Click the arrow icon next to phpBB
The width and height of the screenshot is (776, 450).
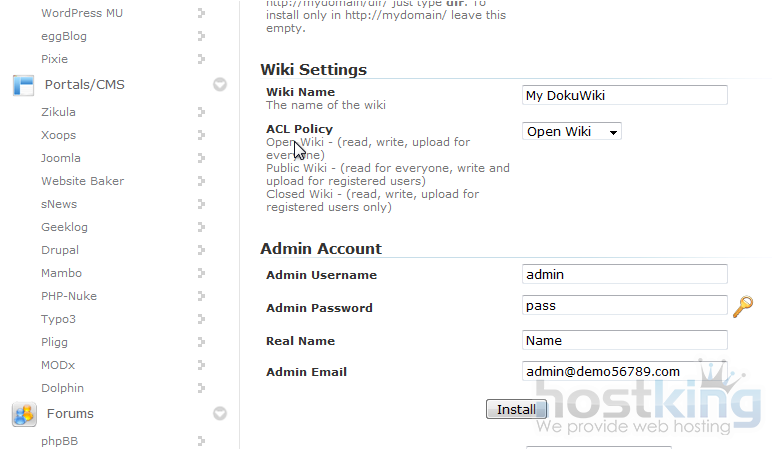[201, 440]
